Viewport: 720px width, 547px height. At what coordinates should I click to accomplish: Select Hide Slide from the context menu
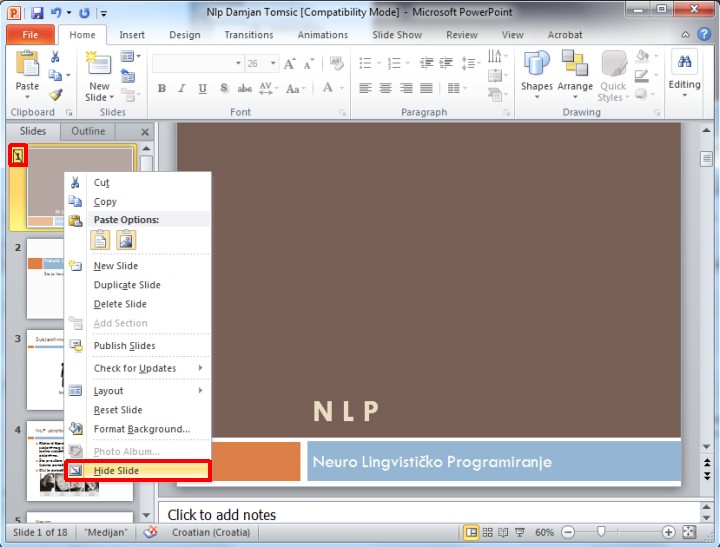137,471
